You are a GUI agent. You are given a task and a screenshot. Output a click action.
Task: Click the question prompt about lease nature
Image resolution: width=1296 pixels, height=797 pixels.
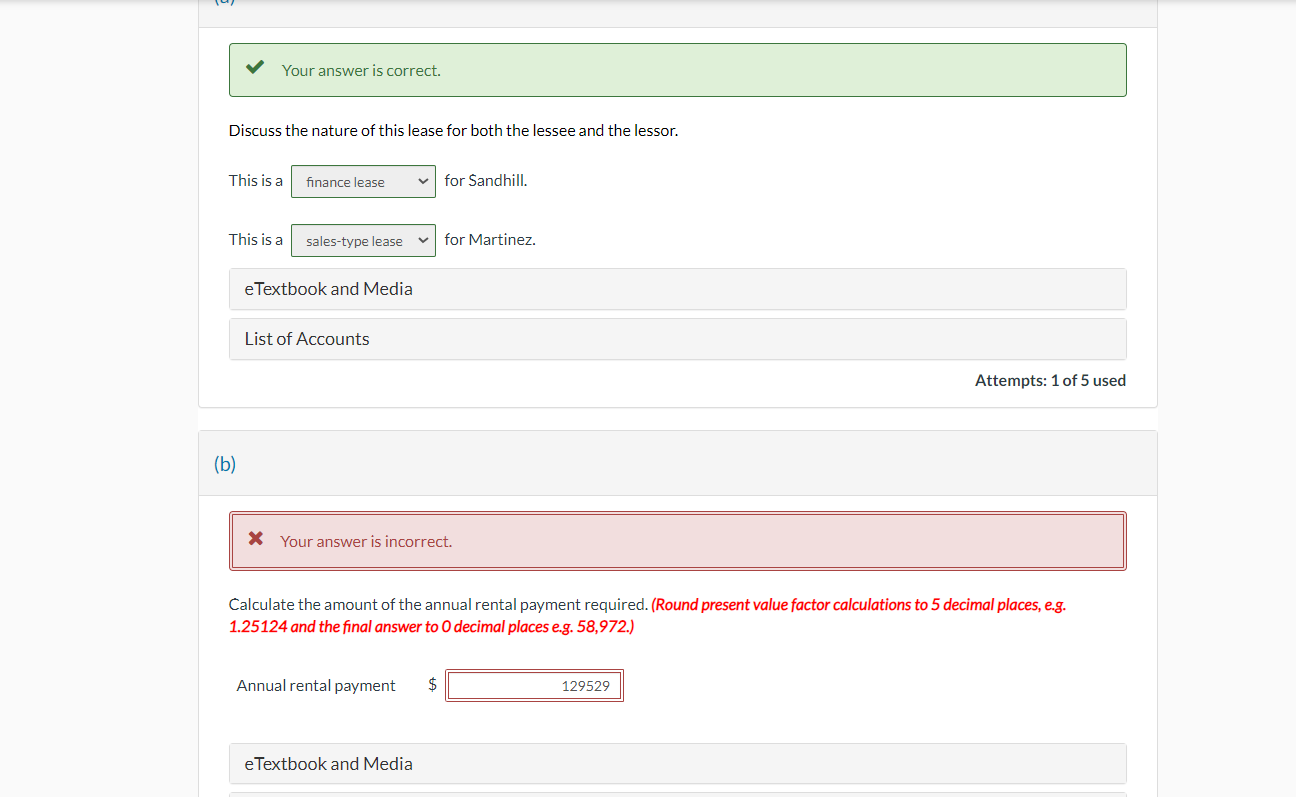453,130
